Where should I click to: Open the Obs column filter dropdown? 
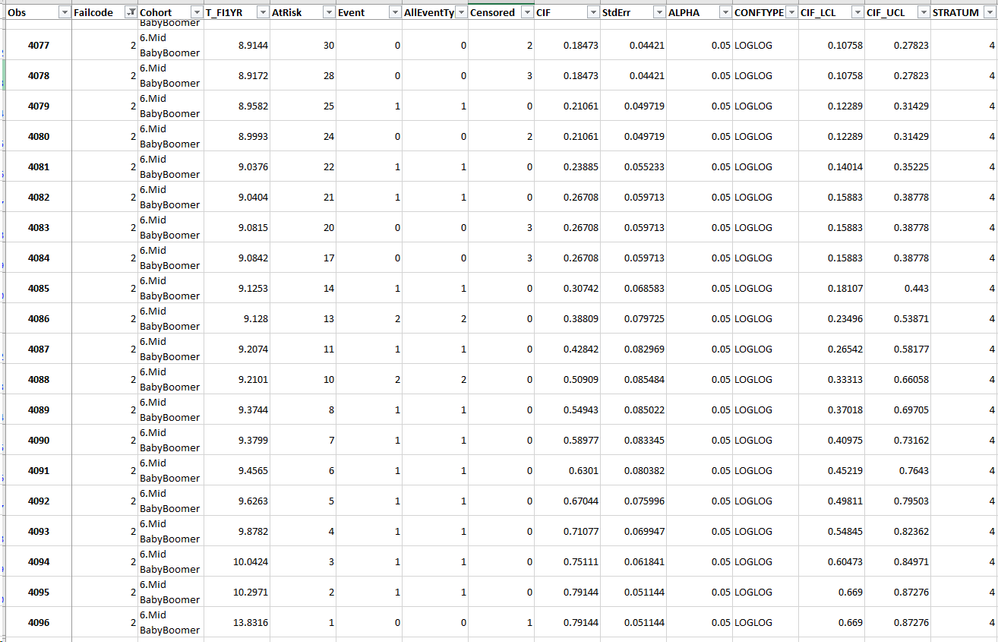pyautogui.click(x=64, y=12)
